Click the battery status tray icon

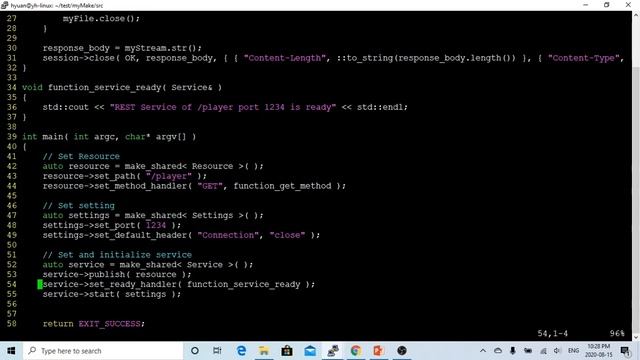click(x=528, y=351)
